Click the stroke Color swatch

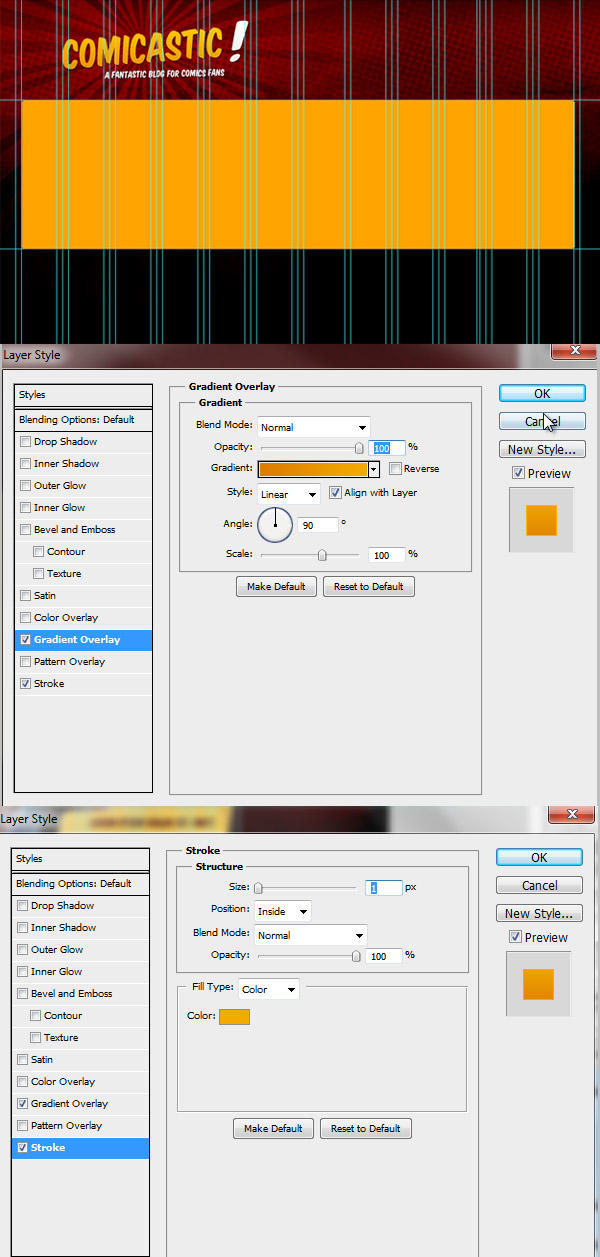pyautogui.click(x=234, y=1017)
